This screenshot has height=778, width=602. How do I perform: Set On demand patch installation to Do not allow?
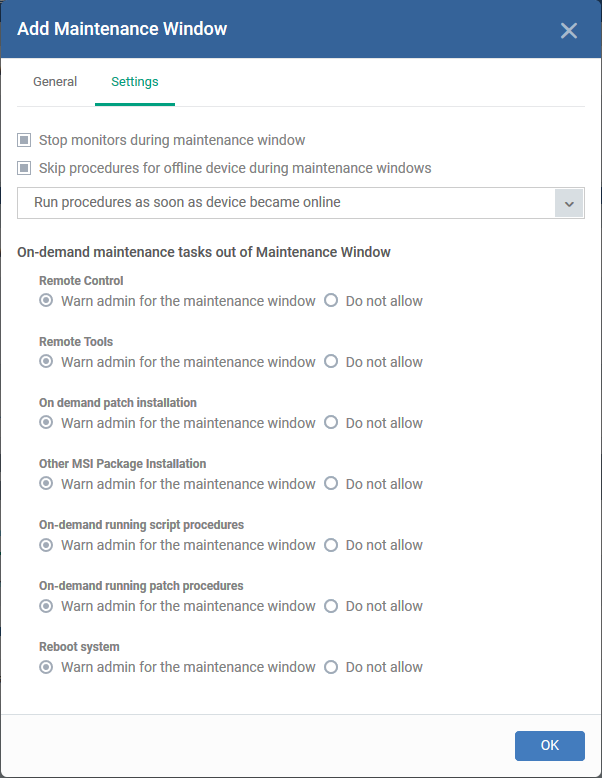point(331,422)
